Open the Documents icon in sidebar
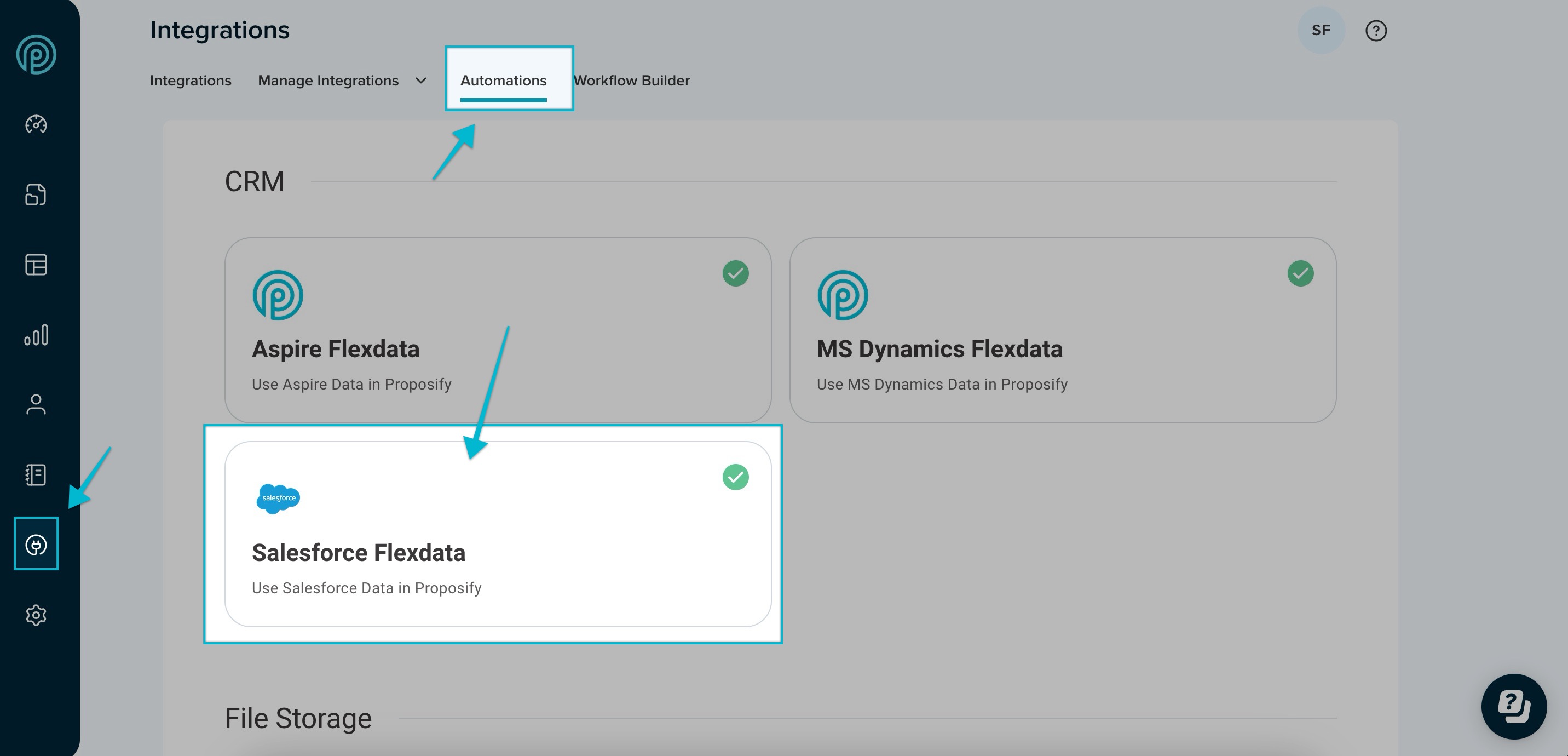The image size is (1568, 756). click(36, 194)
